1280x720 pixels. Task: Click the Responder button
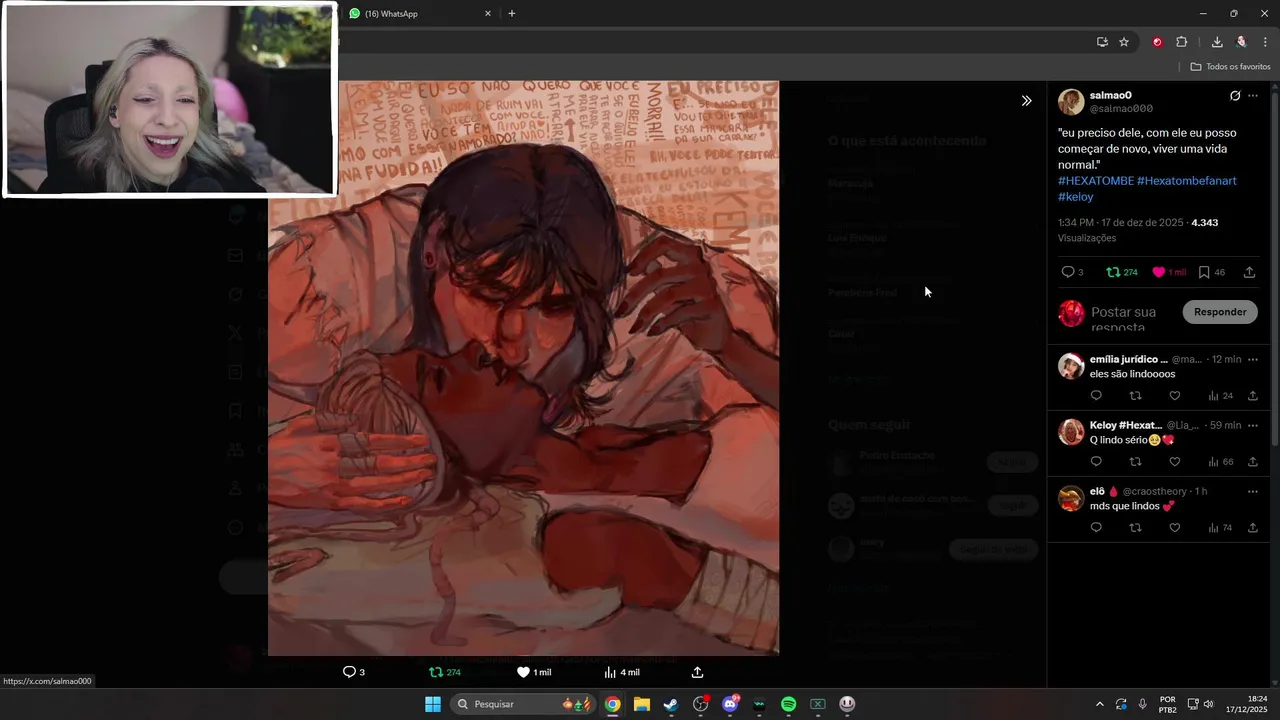click(x=1220, y=312)
